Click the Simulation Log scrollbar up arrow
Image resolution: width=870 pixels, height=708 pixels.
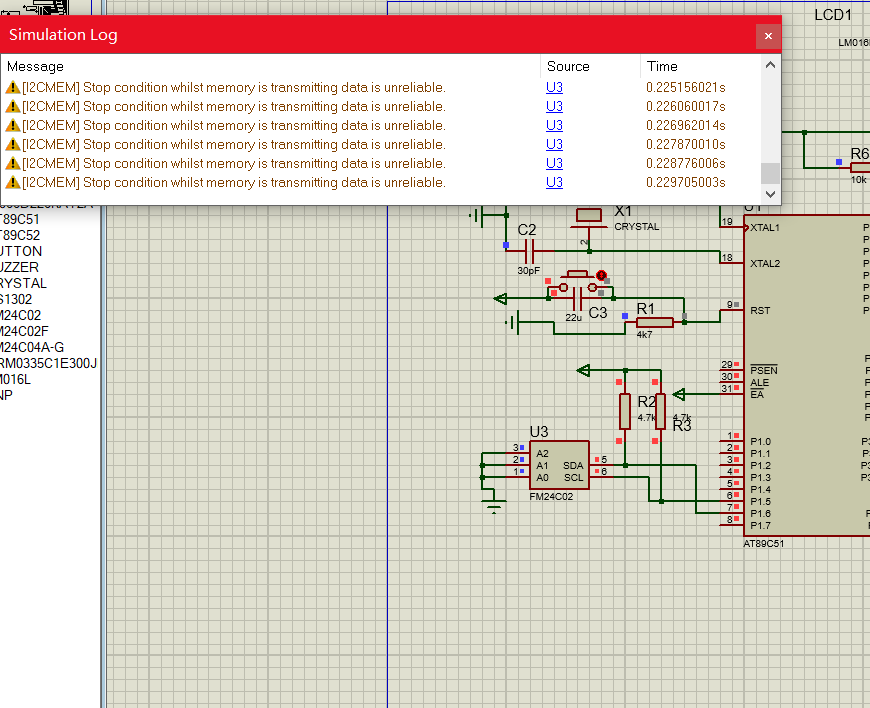(770, 65)
